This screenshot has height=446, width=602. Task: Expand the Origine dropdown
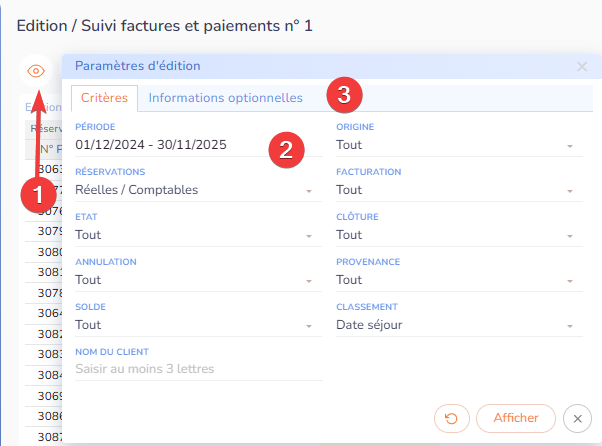click(456, 145)
